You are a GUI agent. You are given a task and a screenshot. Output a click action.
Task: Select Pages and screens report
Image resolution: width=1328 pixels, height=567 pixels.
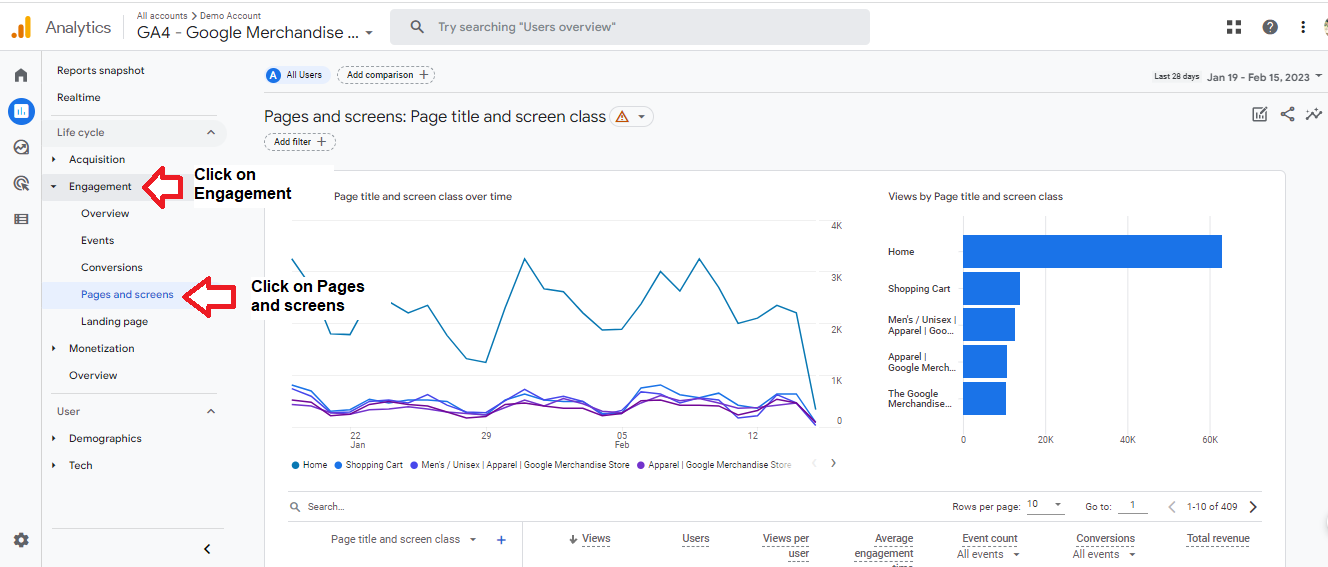(x=127, y=294)
